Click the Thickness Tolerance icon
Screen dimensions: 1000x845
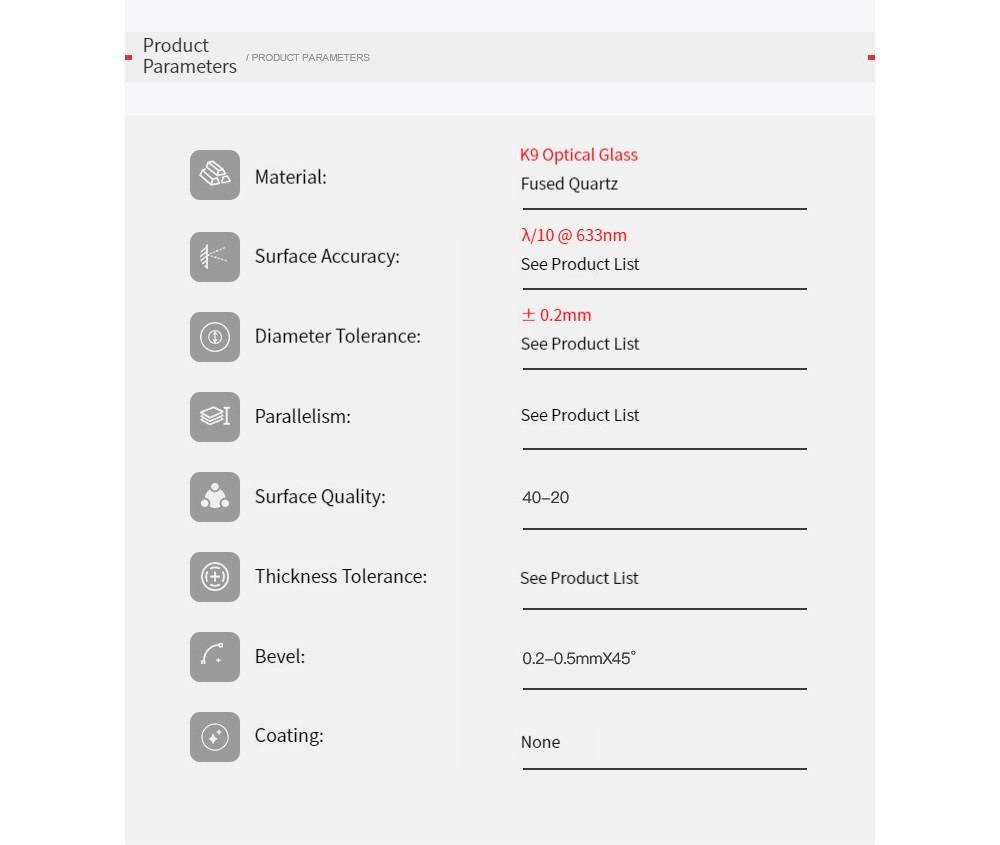[x=215, y=577]
